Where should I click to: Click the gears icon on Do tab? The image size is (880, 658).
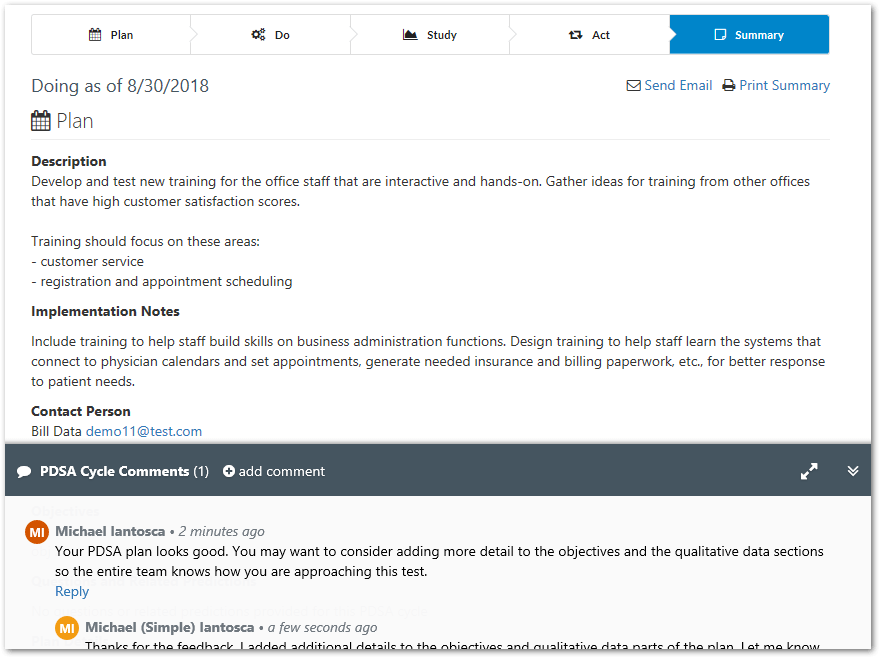258,35
